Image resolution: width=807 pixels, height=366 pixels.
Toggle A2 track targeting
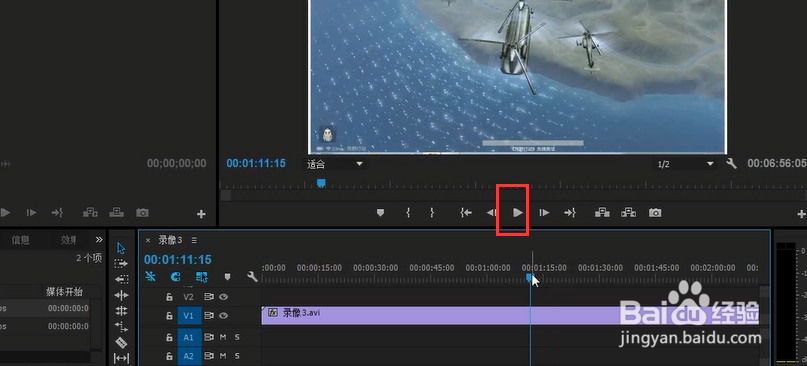(x=189, y=356)
